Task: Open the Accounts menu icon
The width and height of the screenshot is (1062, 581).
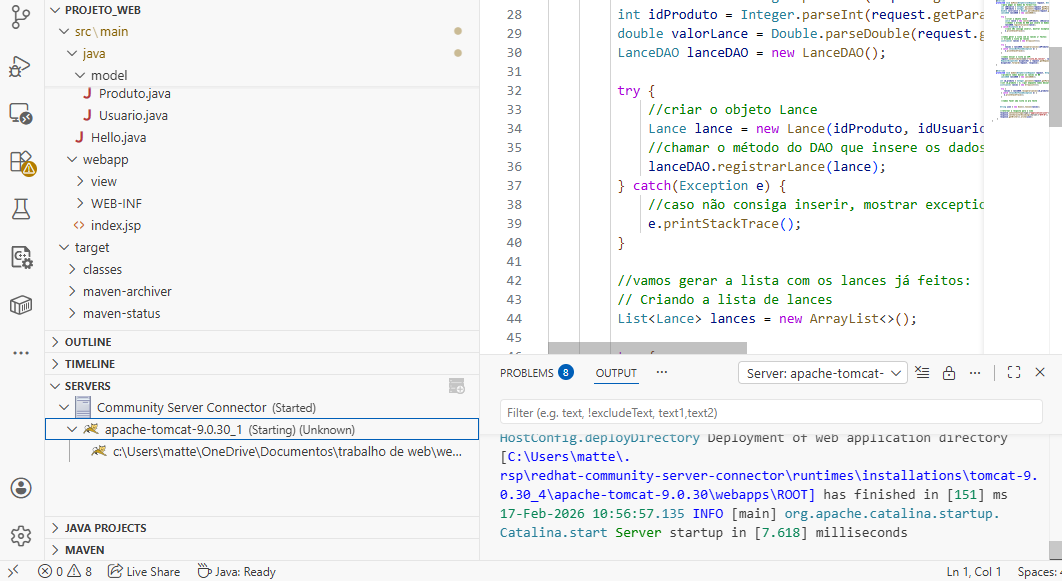Action: pos(21,488)
